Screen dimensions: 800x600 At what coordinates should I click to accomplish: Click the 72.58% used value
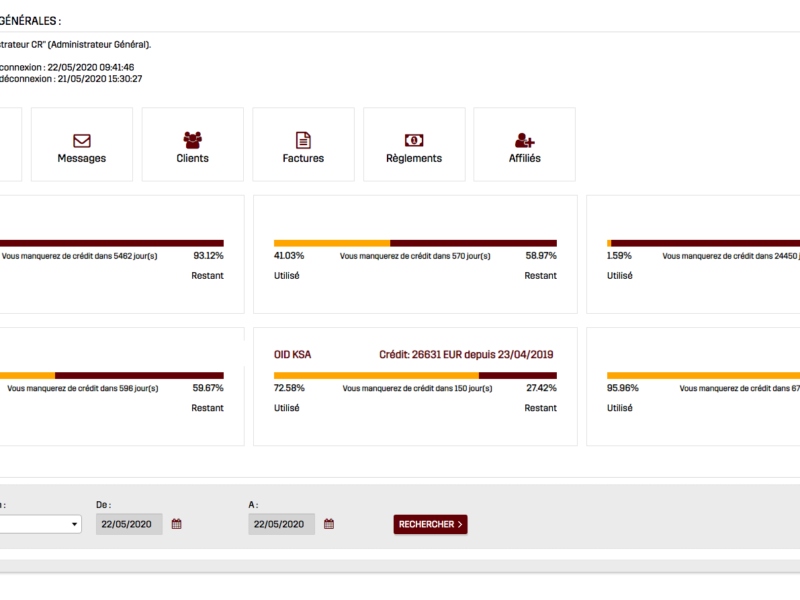(x=289, y=388)
